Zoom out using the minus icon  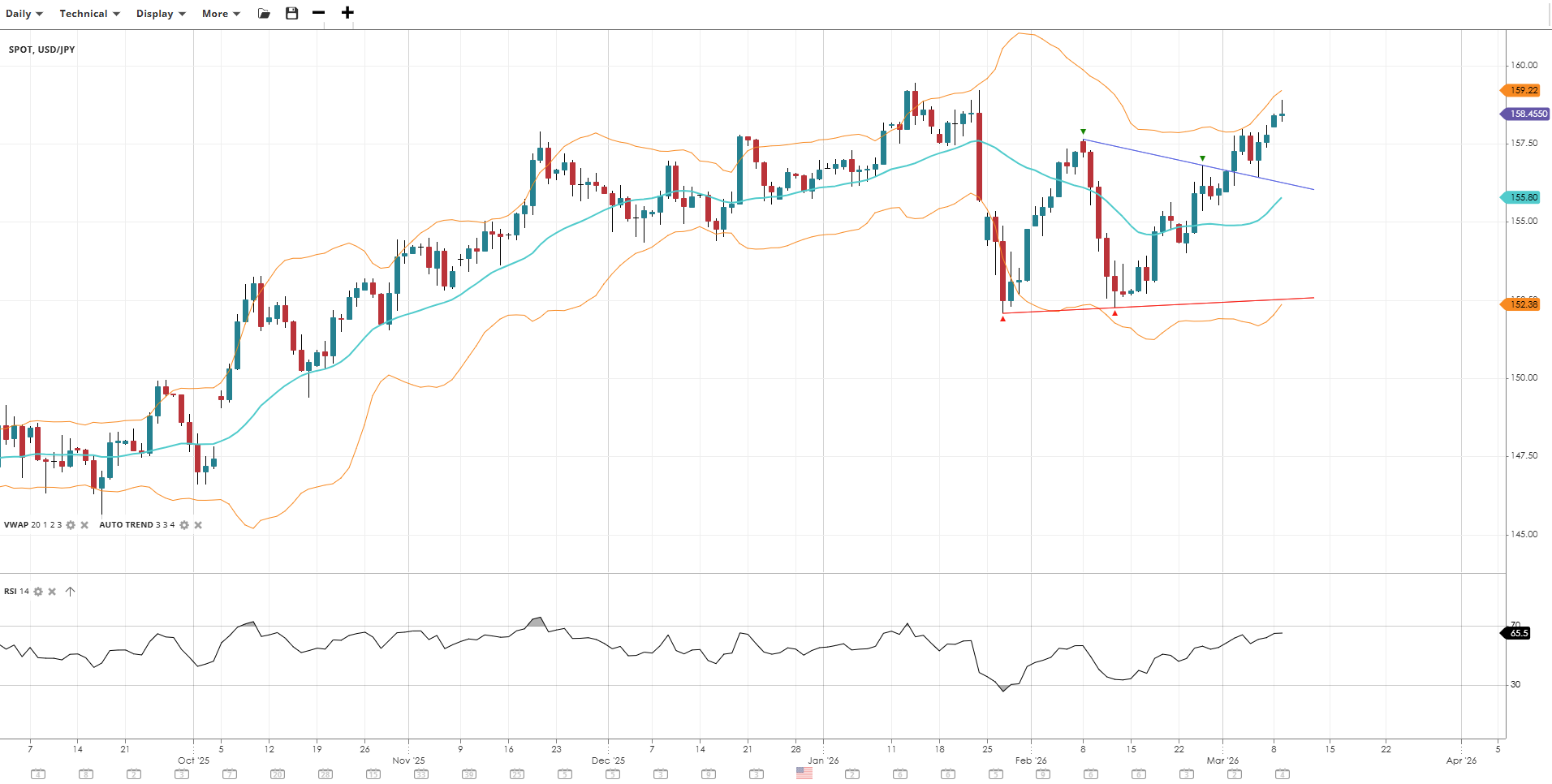pyautogui.click(x=318, y=13)
